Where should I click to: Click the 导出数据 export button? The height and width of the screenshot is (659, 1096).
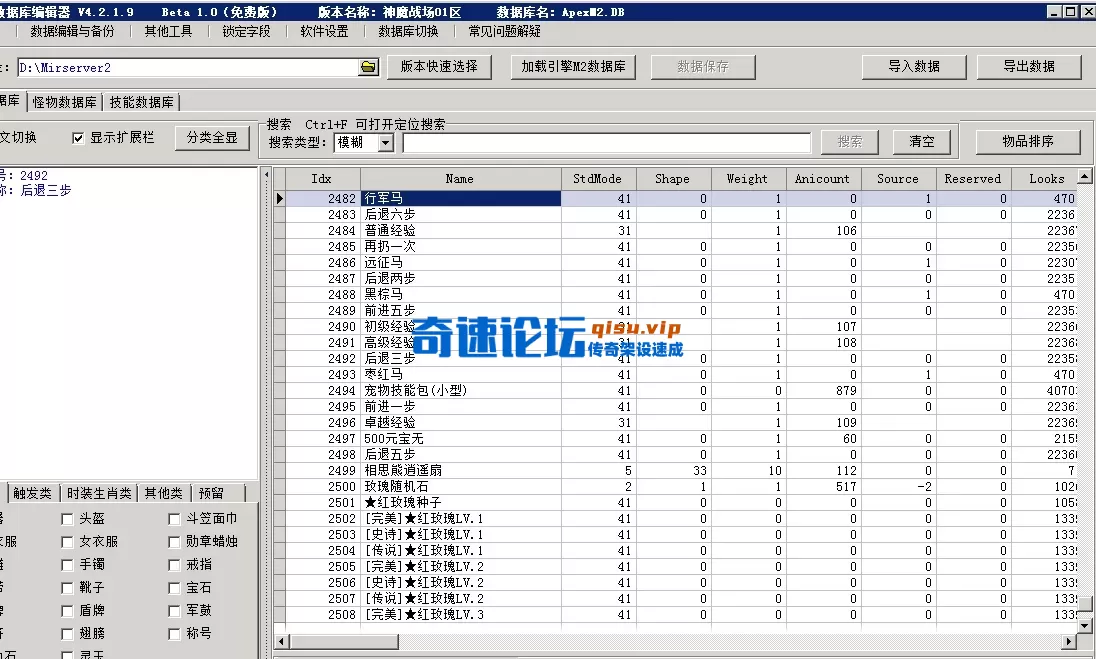[1029, 68]
